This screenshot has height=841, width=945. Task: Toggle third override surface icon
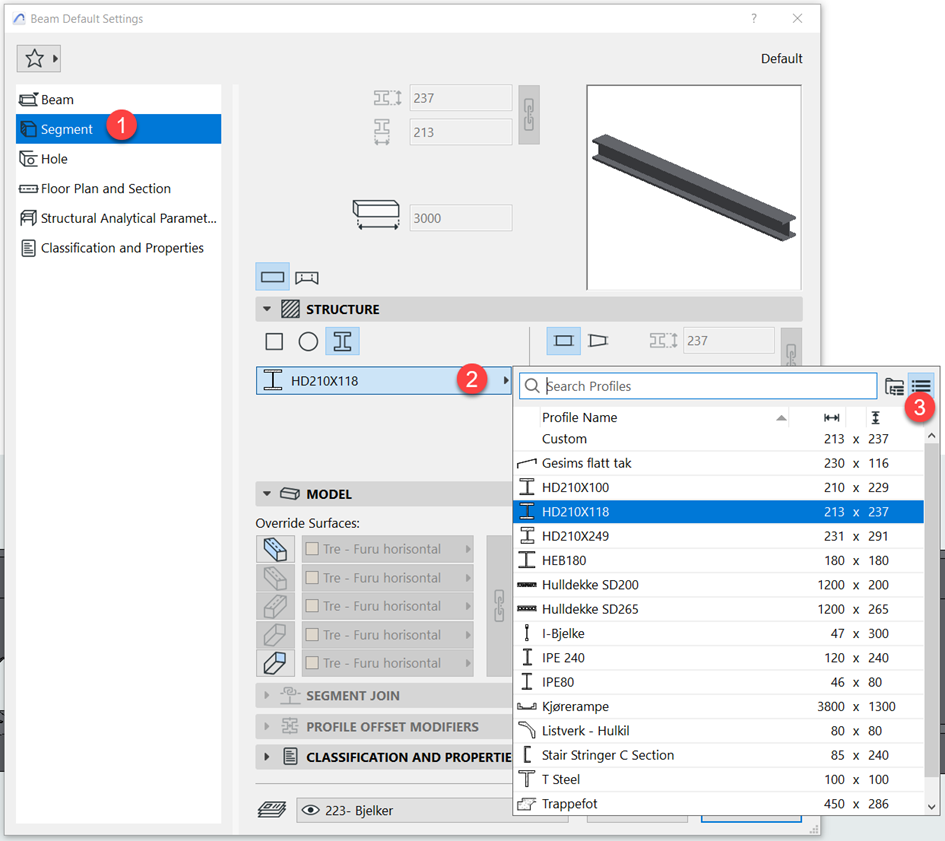point(275,606)
